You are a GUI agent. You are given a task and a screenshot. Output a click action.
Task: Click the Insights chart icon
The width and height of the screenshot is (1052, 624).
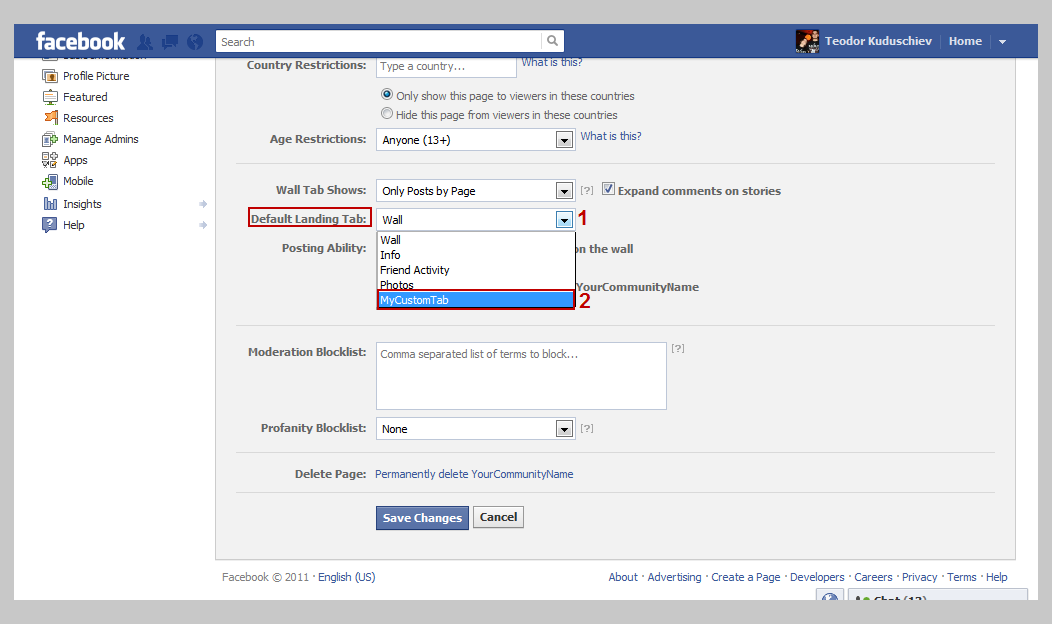(50, 204)
